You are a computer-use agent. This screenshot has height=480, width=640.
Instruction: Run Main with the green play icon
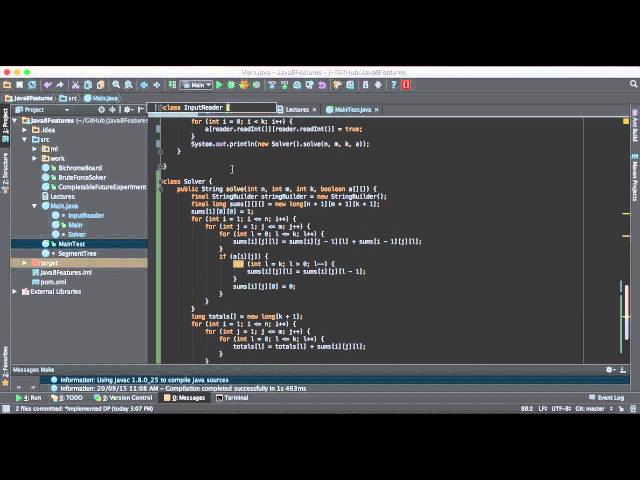(x=219, y=85)
